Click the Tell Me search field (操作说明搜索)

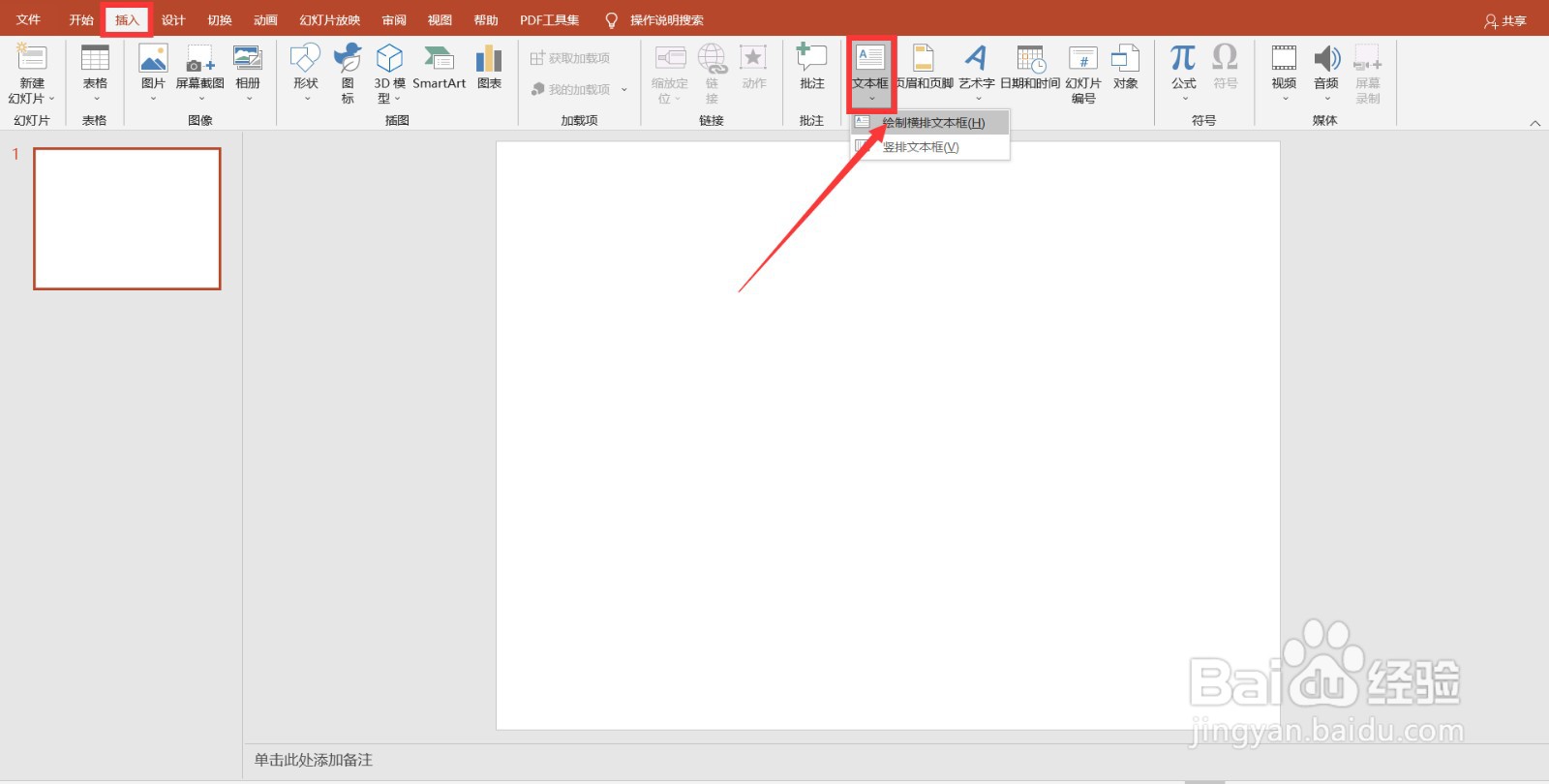[667, 20]
